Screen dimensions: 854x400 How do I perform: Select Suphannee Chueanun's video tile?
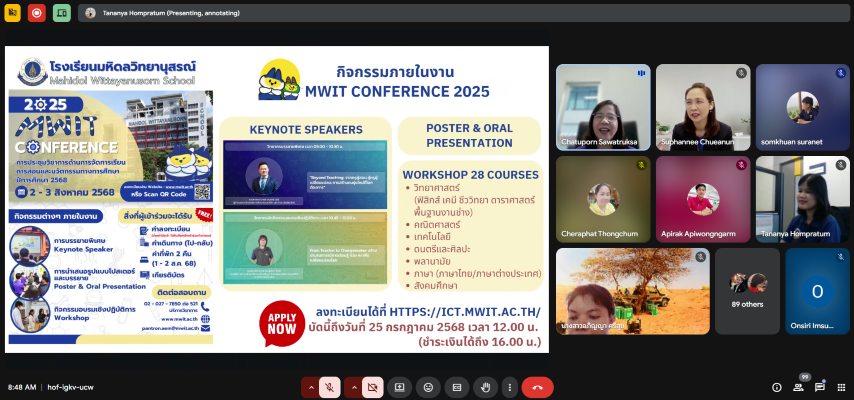703,107
